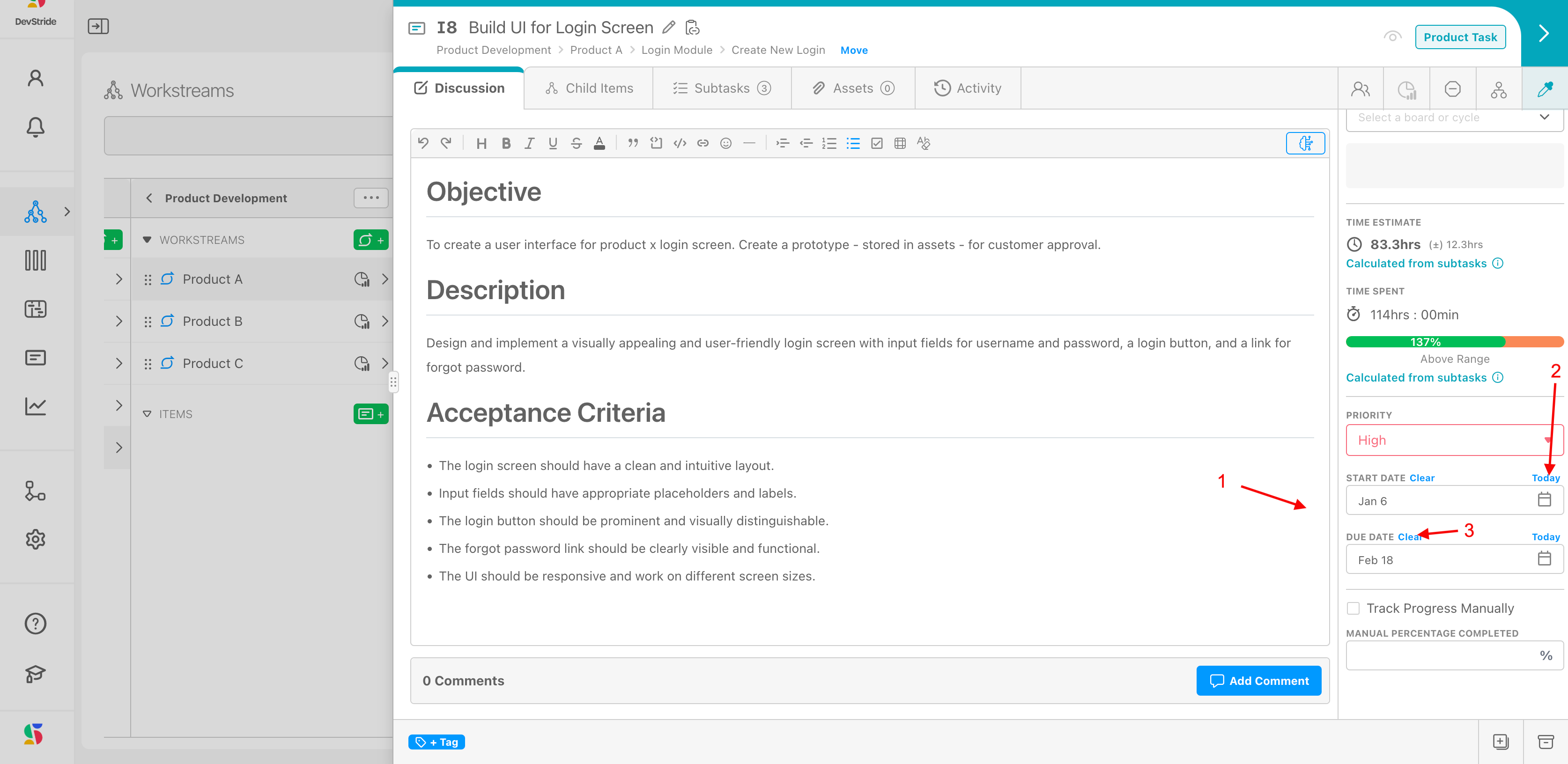Screen dimensions: 1568x764
Task: Click Move link in breadcrumb
Action: pos(853,50)
